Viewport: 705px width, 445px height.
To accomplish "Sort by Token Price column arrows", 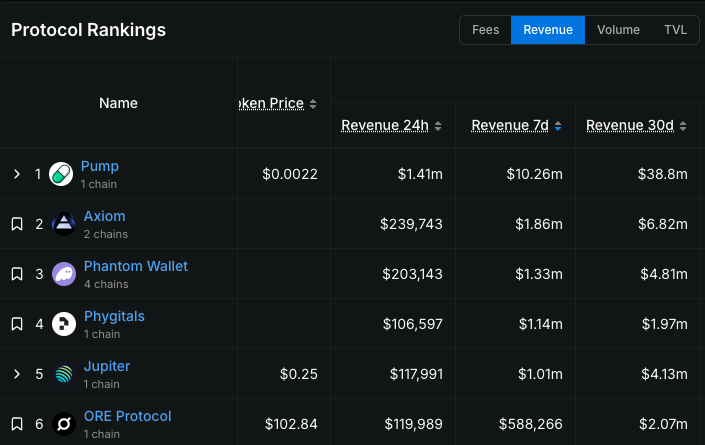I will click(313, 104).
